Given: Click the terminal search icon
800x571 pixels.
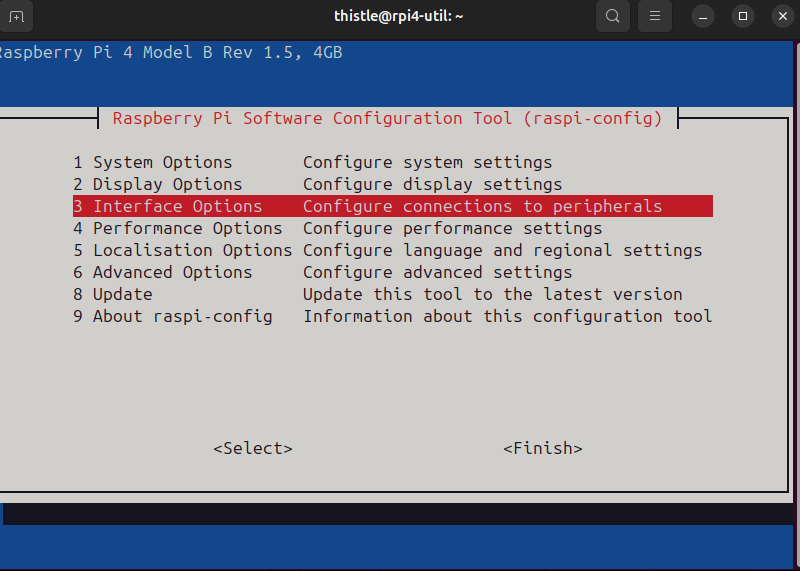Looking at the screenshot, I should (x=613, y=16).
